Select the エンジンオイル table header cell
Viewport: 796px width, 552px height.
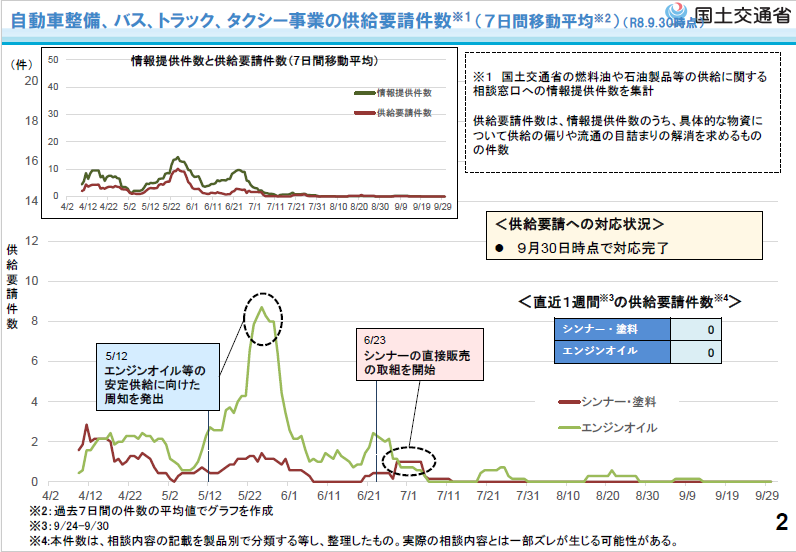pyautogui.click(x=612, y=351)
